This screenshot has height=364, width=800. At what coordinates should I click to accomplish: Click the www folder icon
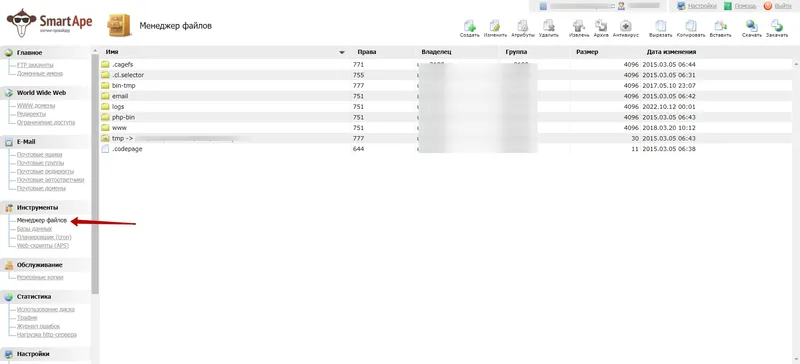(x=105, y=128)
